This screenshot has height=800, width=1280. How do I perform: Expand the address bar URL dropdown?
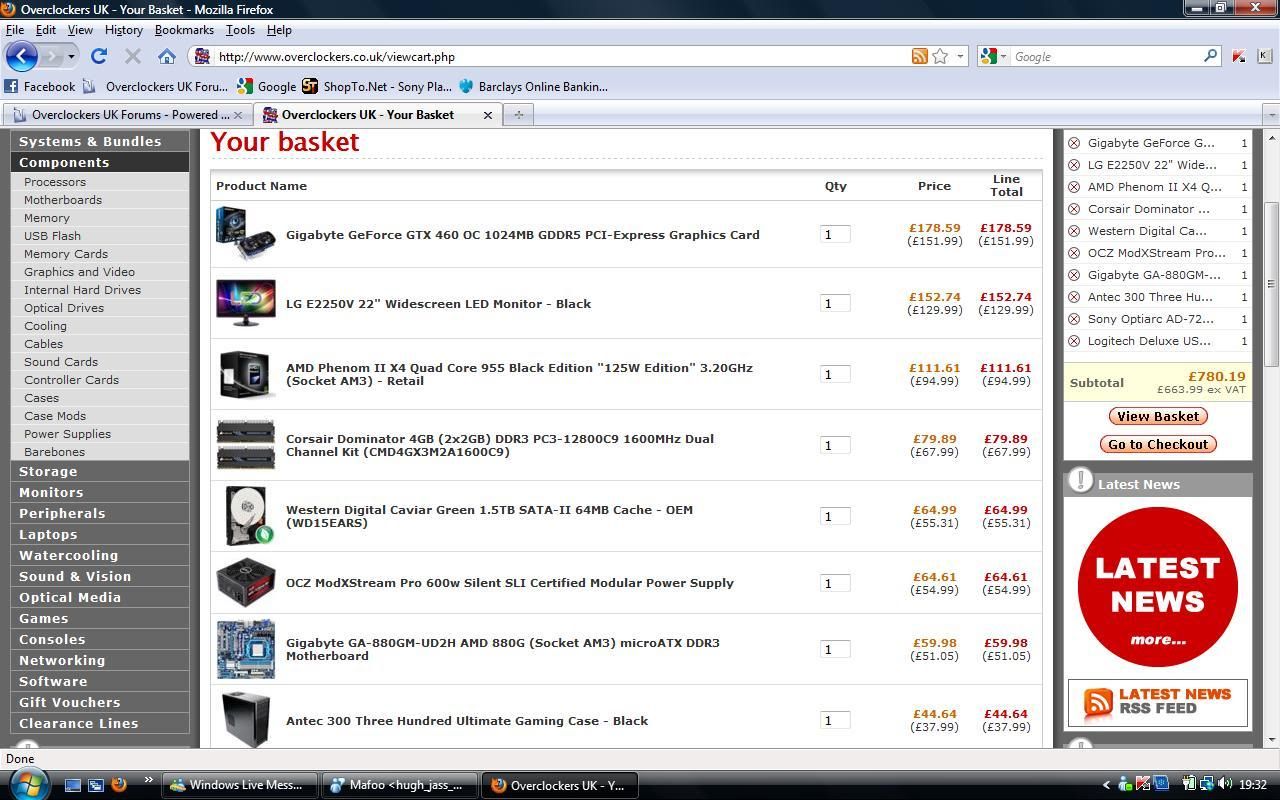coord(960,56)
